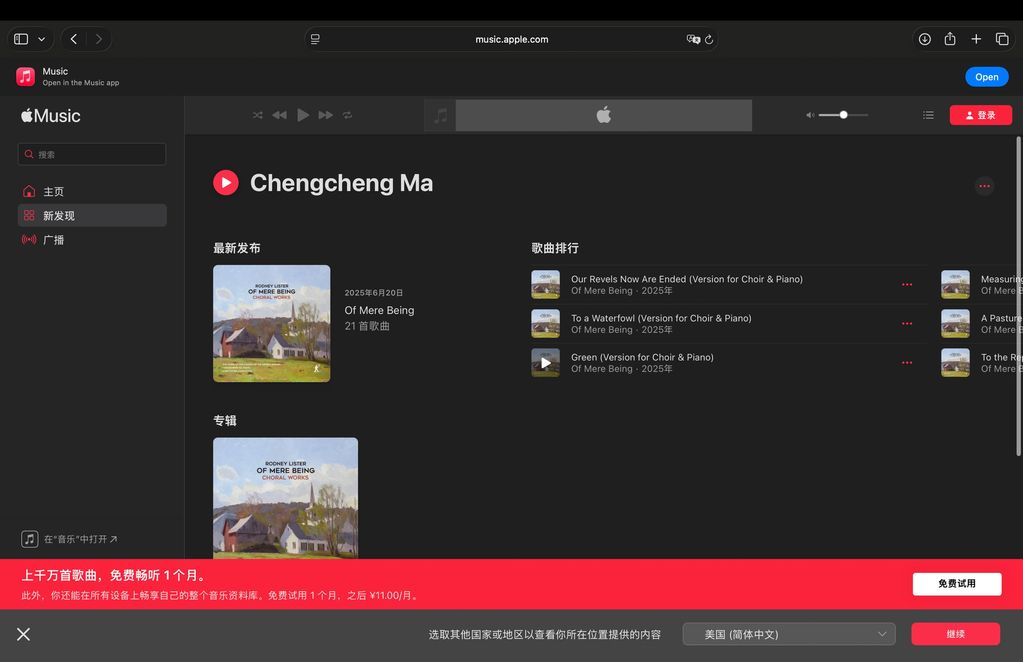
Task: Play Chengcheng Ma artist with red play button
Action: 226,183
